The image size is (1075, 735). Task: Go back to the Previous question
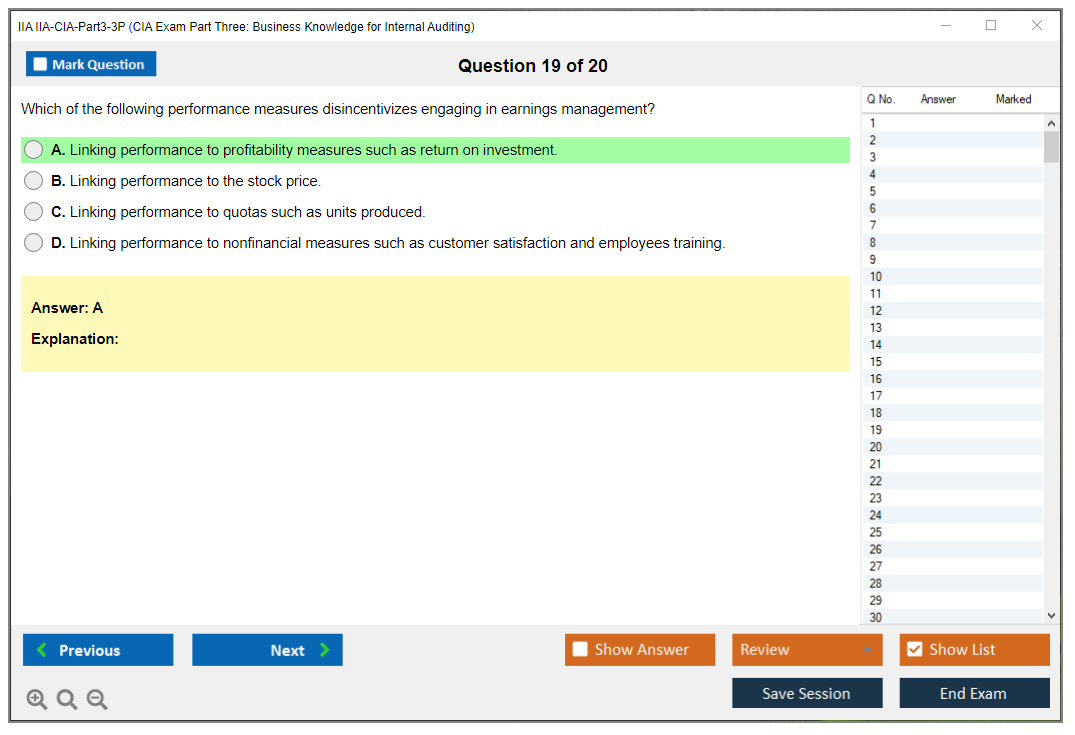point(98,650)
